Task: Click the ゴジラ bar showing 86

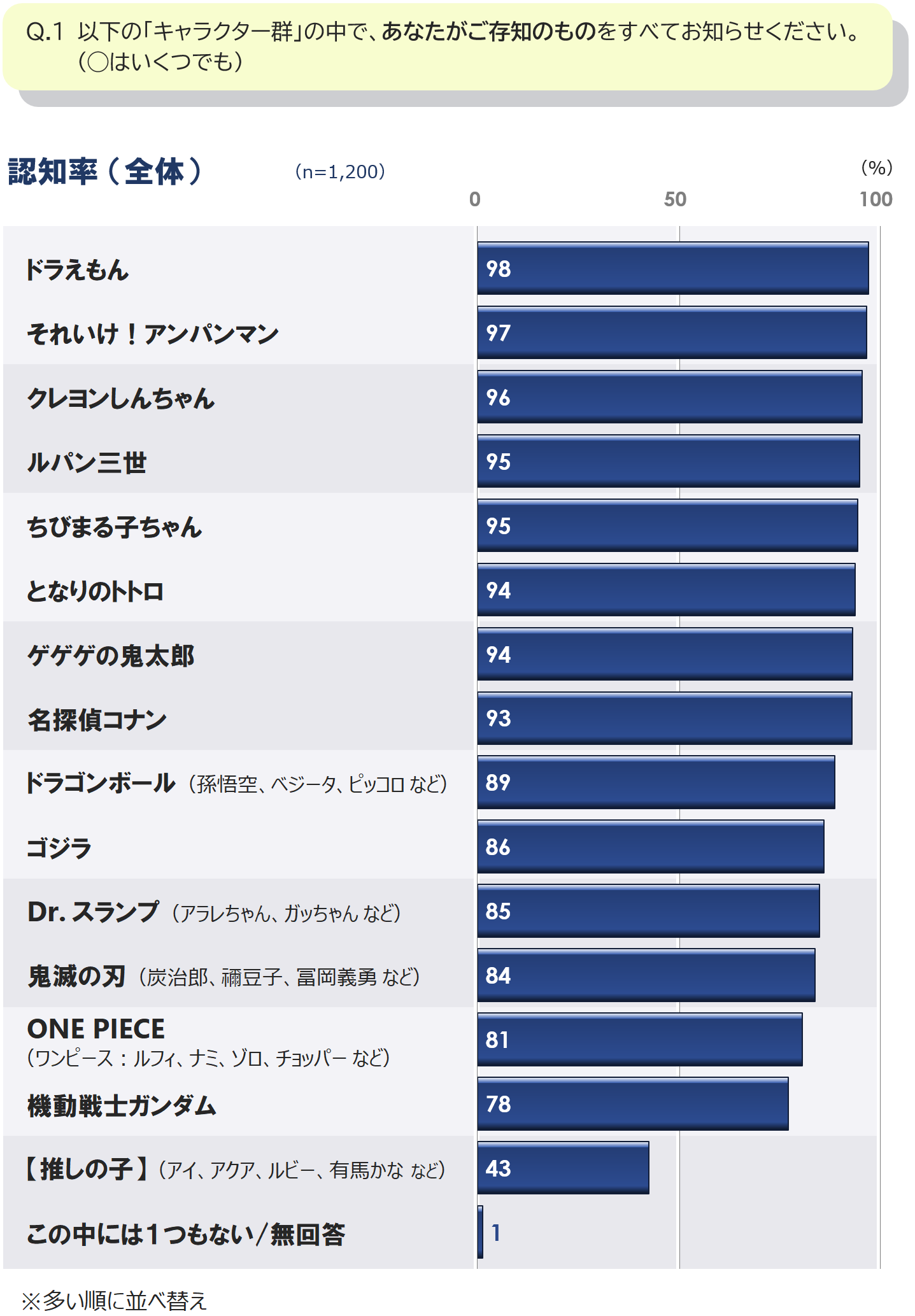Action: coord(651,847)
